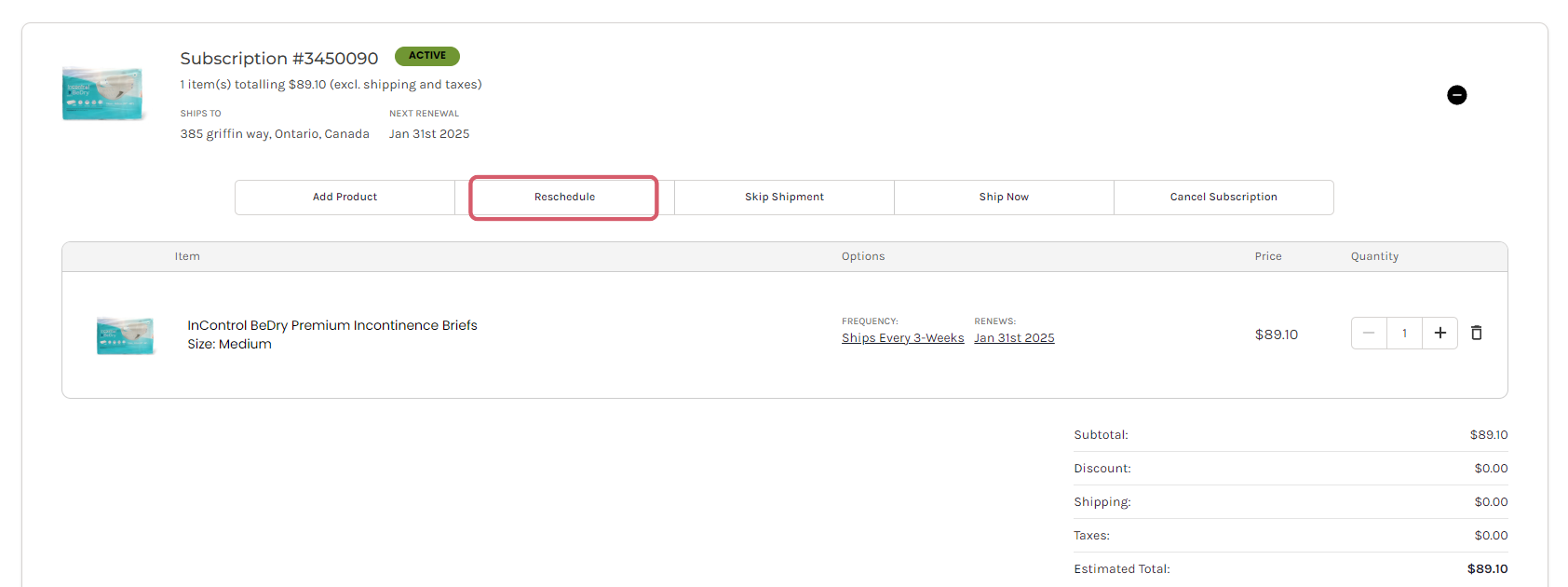This screenshot has height=587, width=1568.
Task: Increase item quantity with the plus button
Action: [x=1440, y=334]
